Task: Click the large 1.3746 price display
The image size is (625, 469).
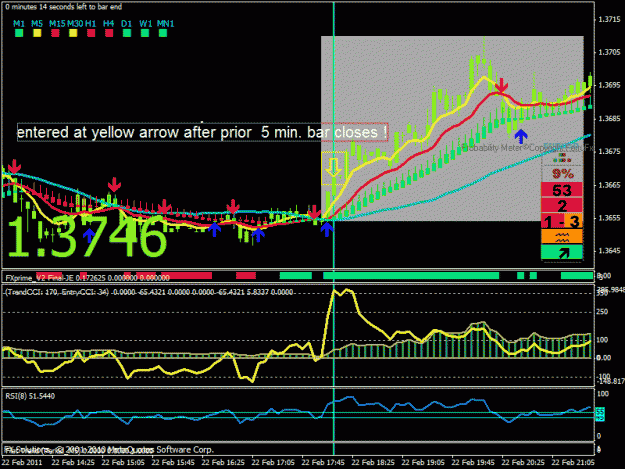Action: (87, 237)
